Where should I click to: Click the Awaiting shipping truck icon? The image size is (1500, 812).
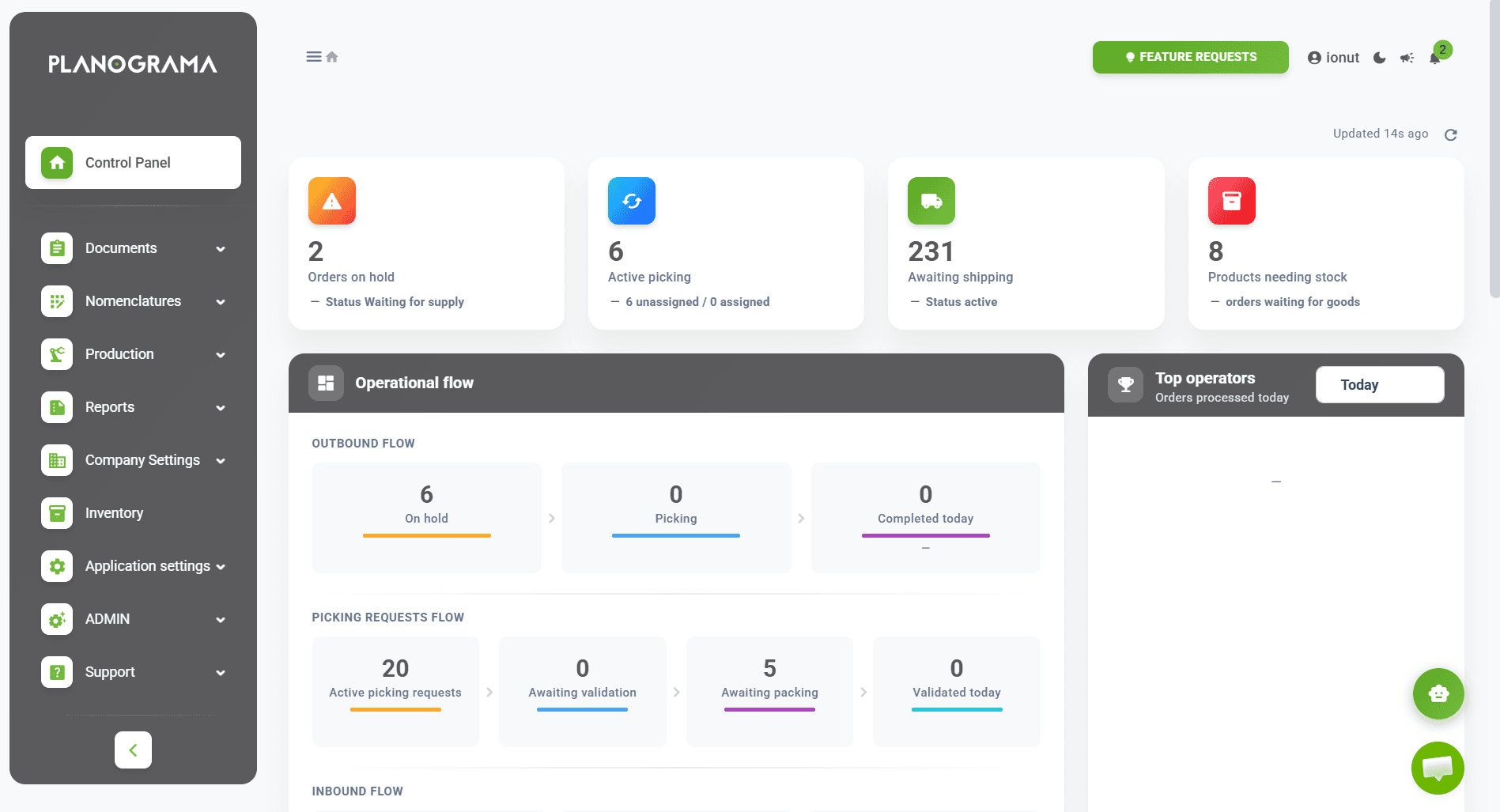(x=931, y=201)
